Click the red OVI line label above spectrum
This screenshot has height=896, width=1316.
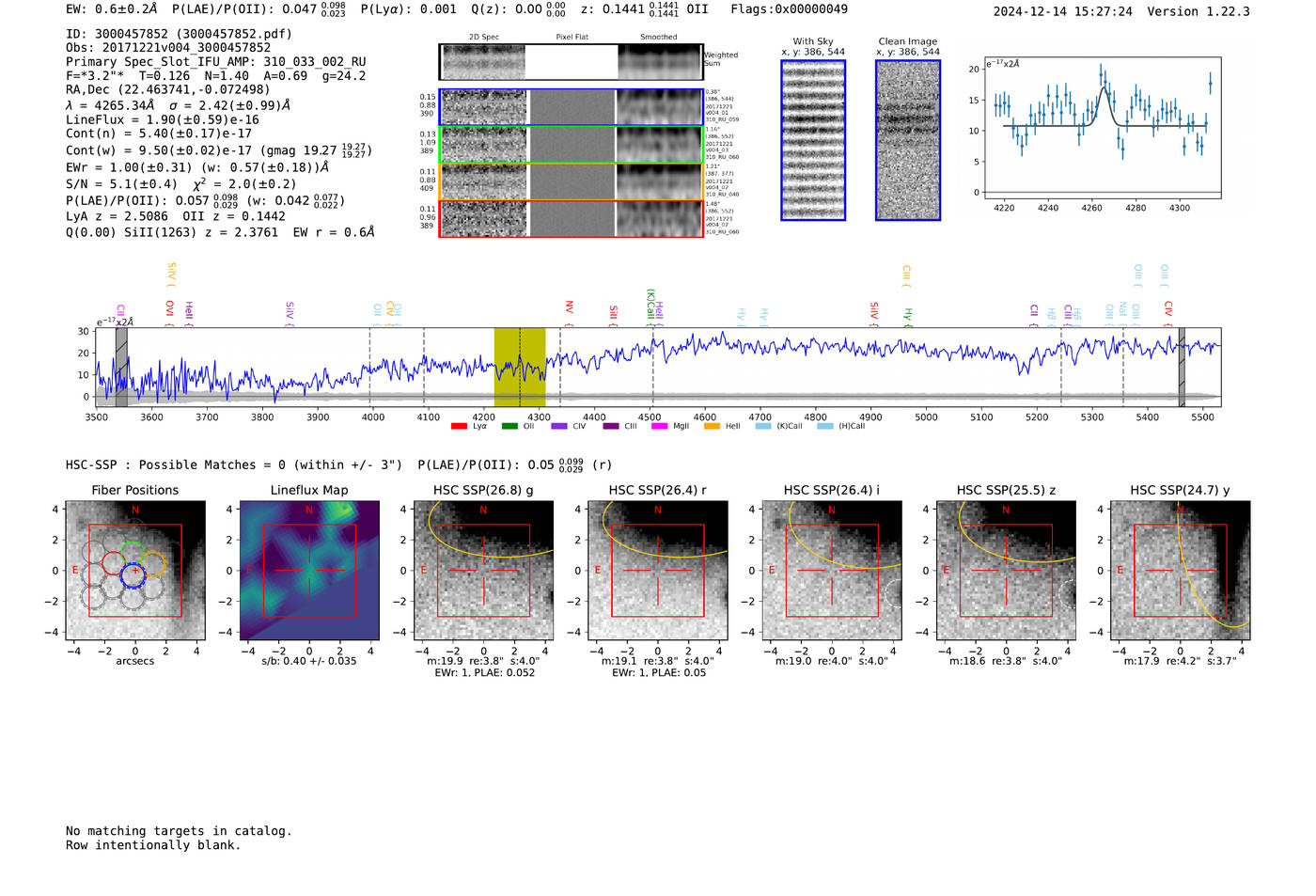tap(170, 313)
